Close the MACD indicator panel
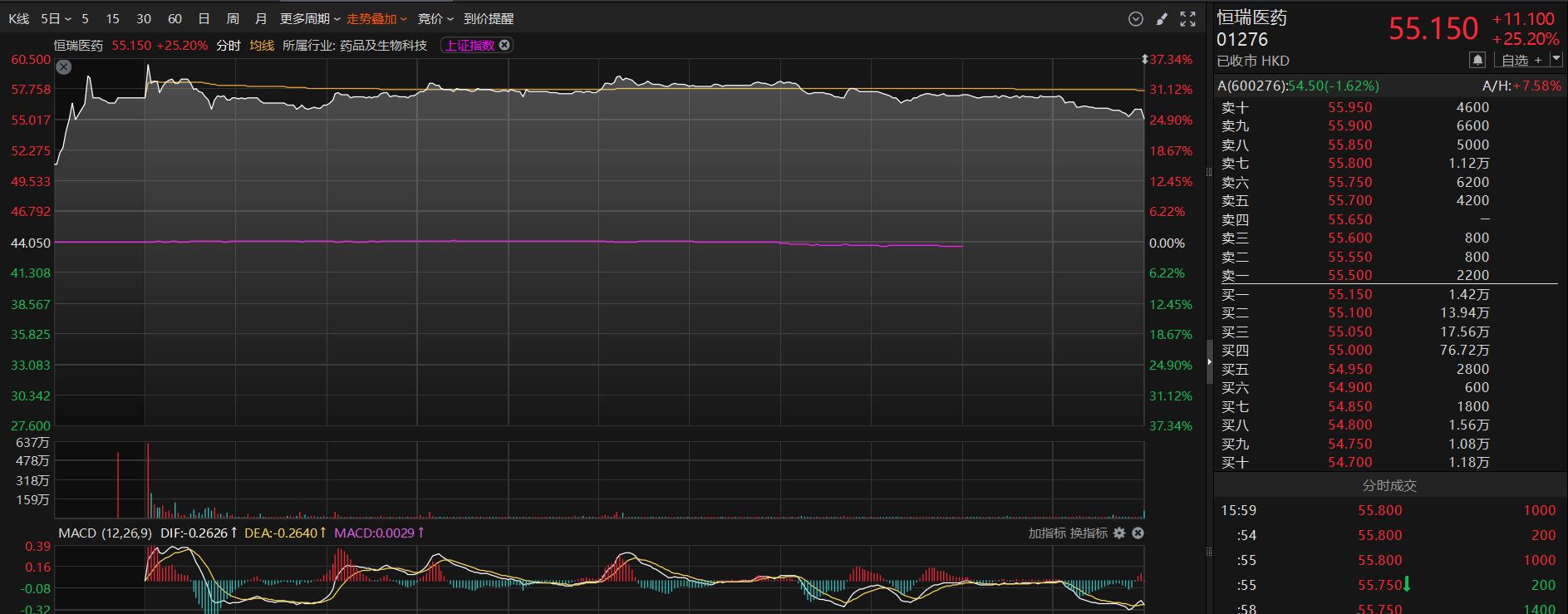 click(1138, 533)
